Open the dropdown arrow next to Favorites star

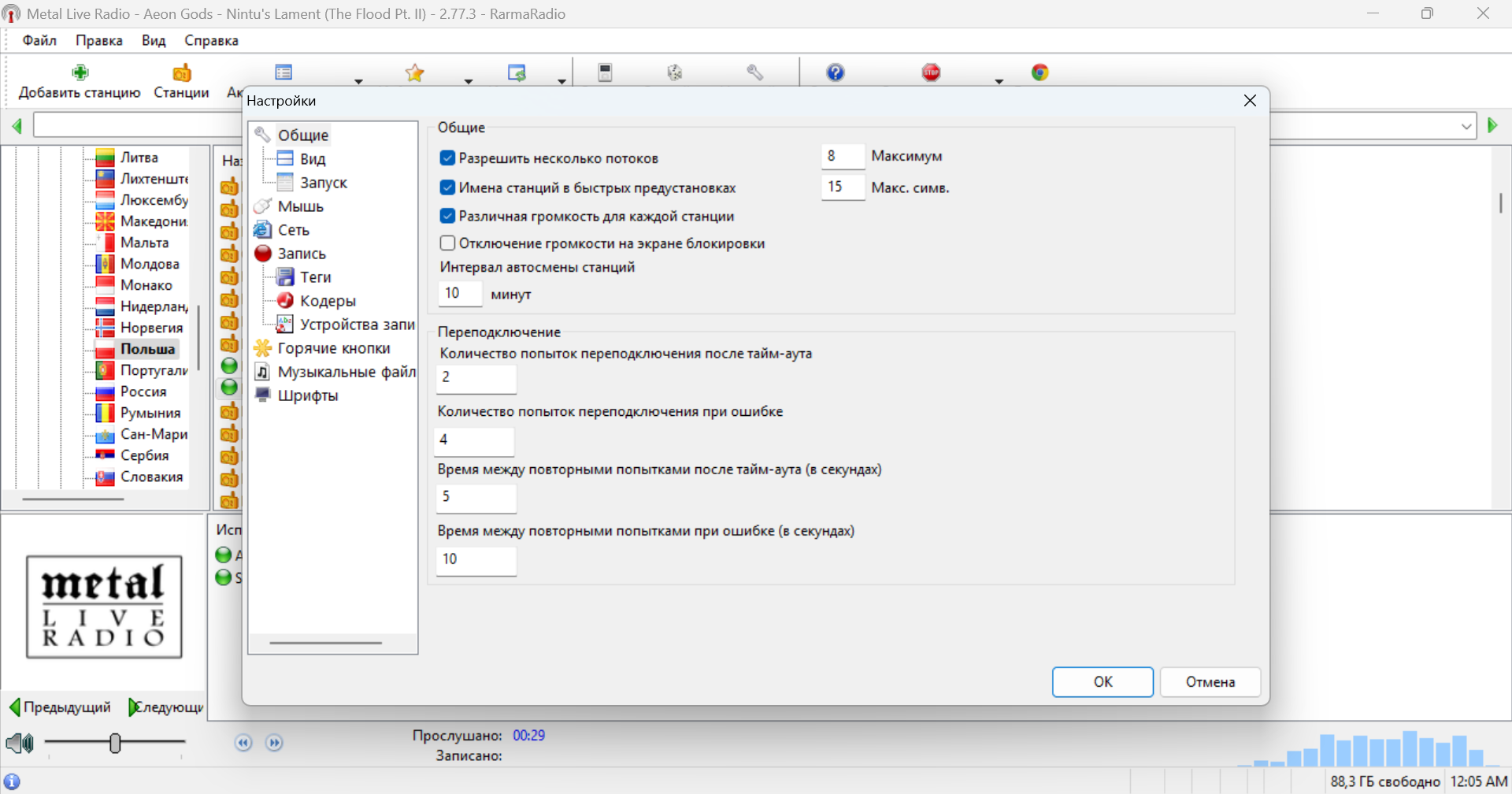pos(469,81)
